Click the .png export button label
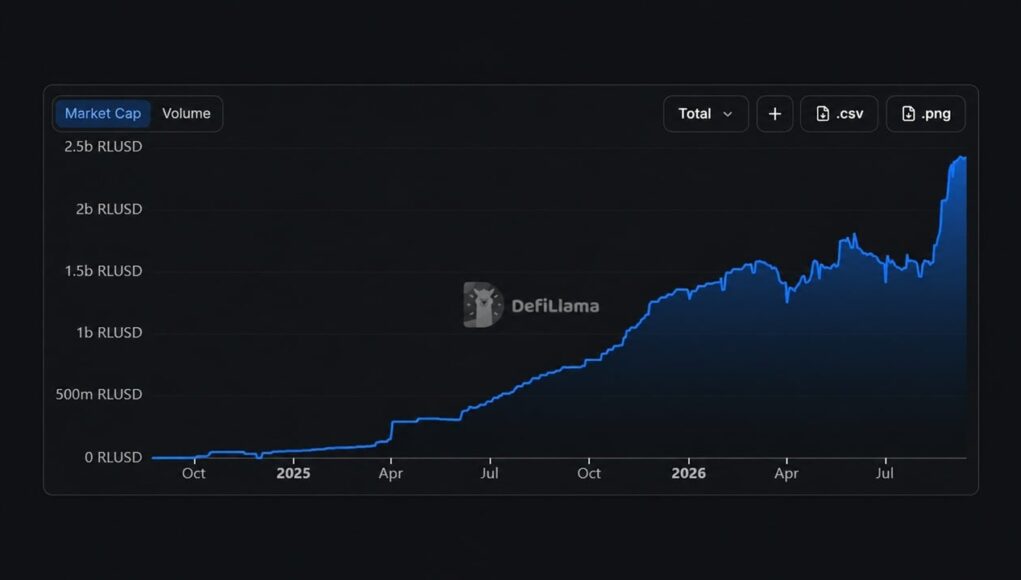 [936, 114]
